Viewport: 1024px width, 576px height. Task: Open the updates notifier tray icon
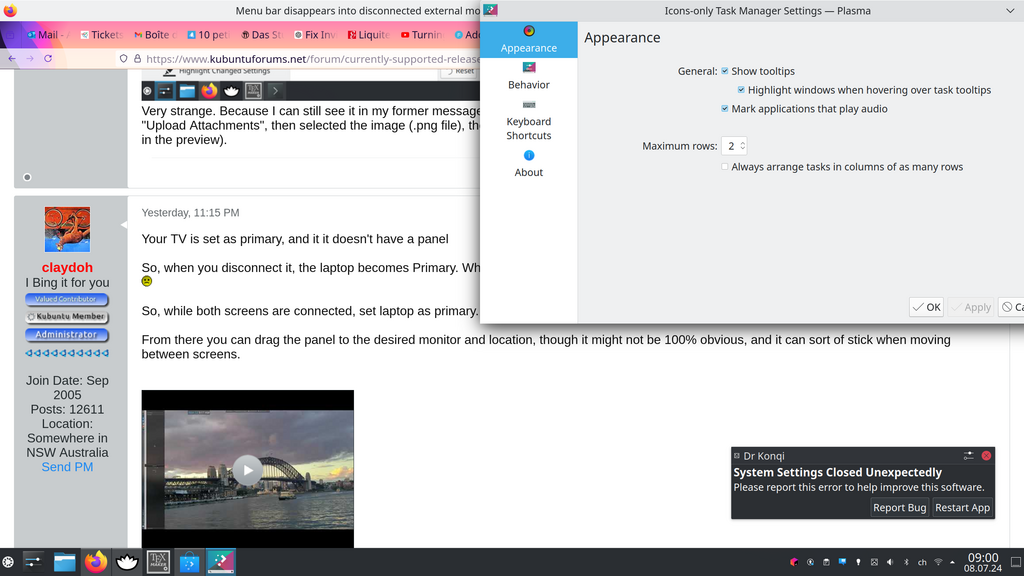click(x=810, y=562)
